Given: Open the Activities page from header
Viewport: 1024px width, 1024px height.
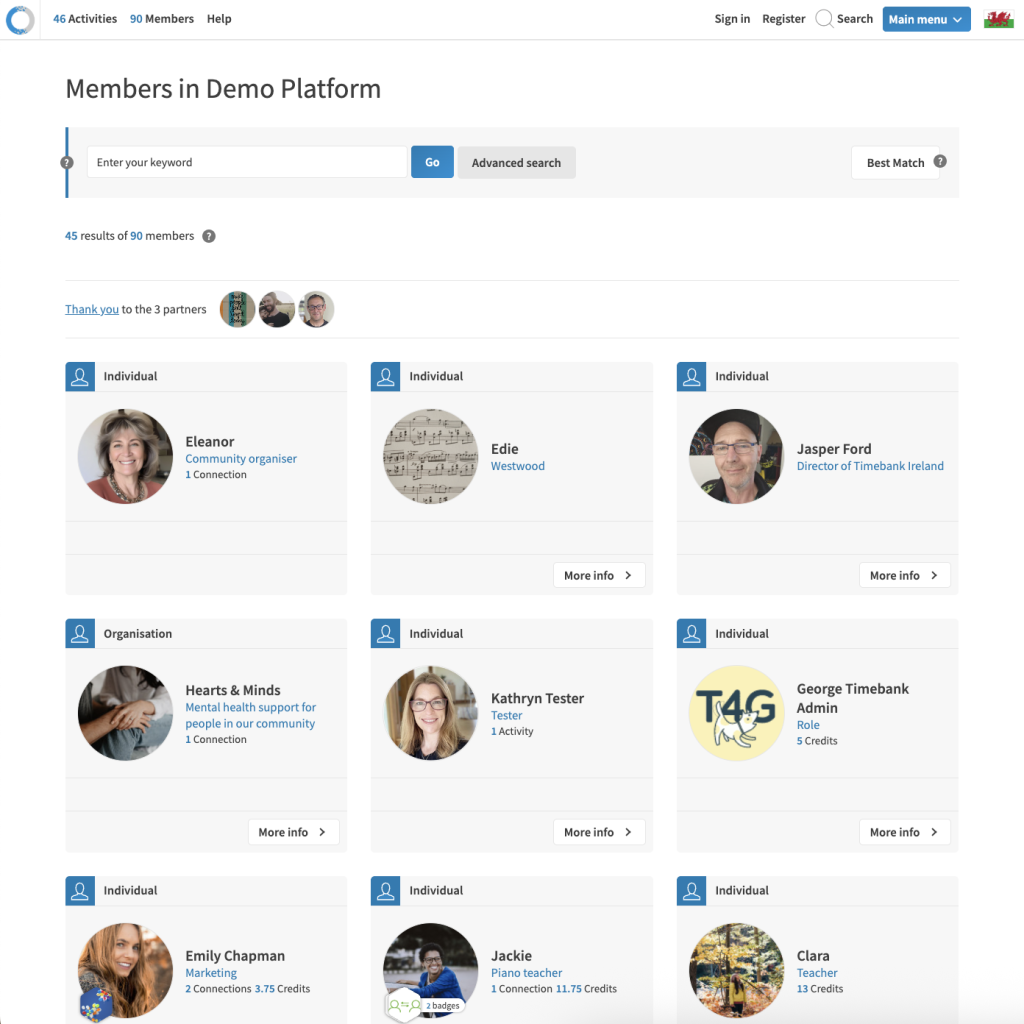Looking at the screenshot, I should coord(85,19).
